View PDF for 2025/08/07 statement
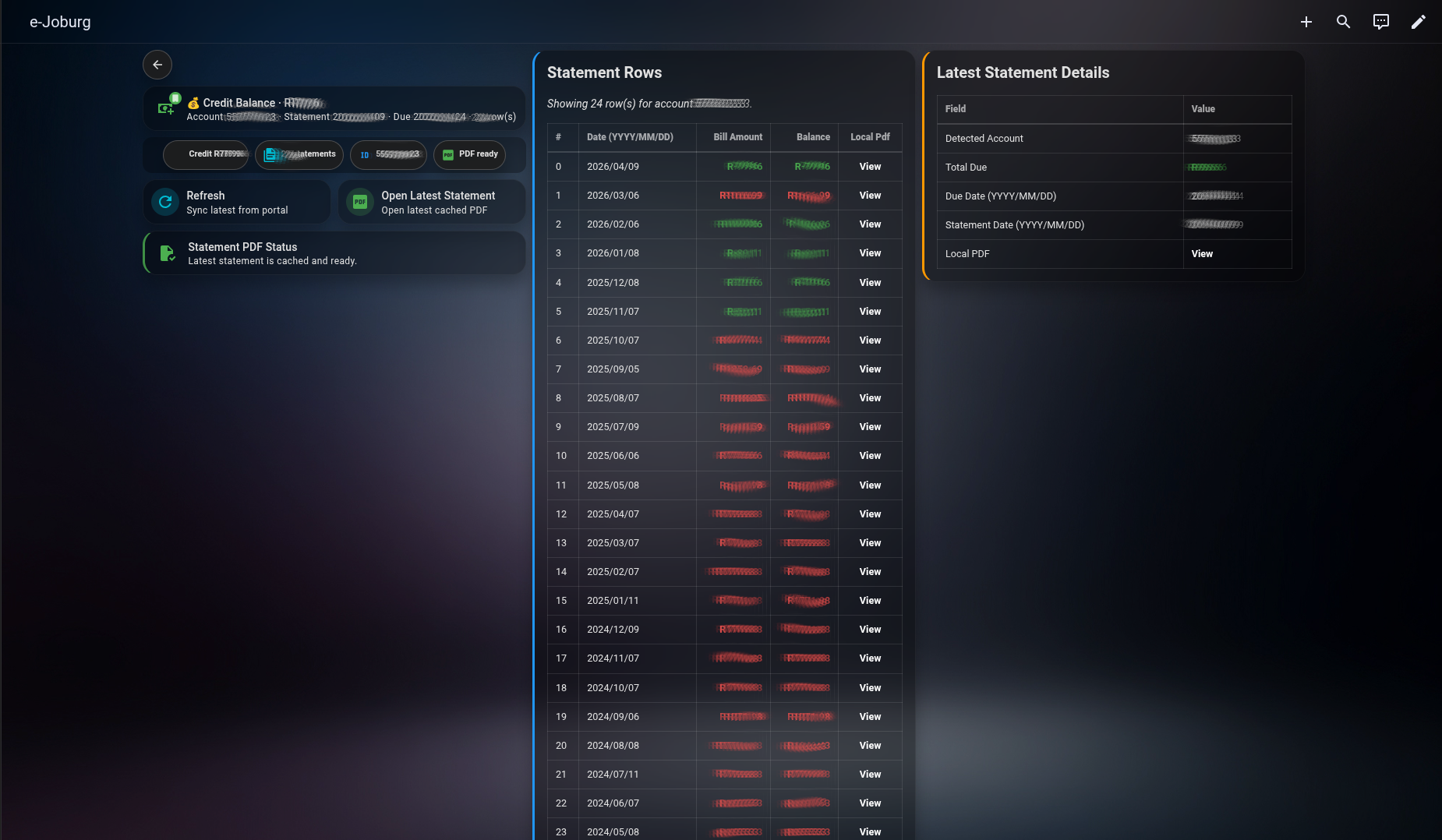The height and width of the screenshot is (840, 1442). click(870, 398)
